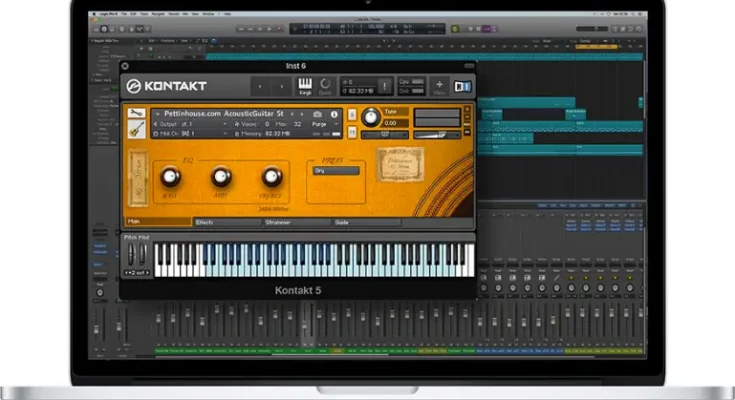The height and width of the screenshot is (400, 735).
Task: Click a white key on the virtual keyboard
Action: point(300,270)
